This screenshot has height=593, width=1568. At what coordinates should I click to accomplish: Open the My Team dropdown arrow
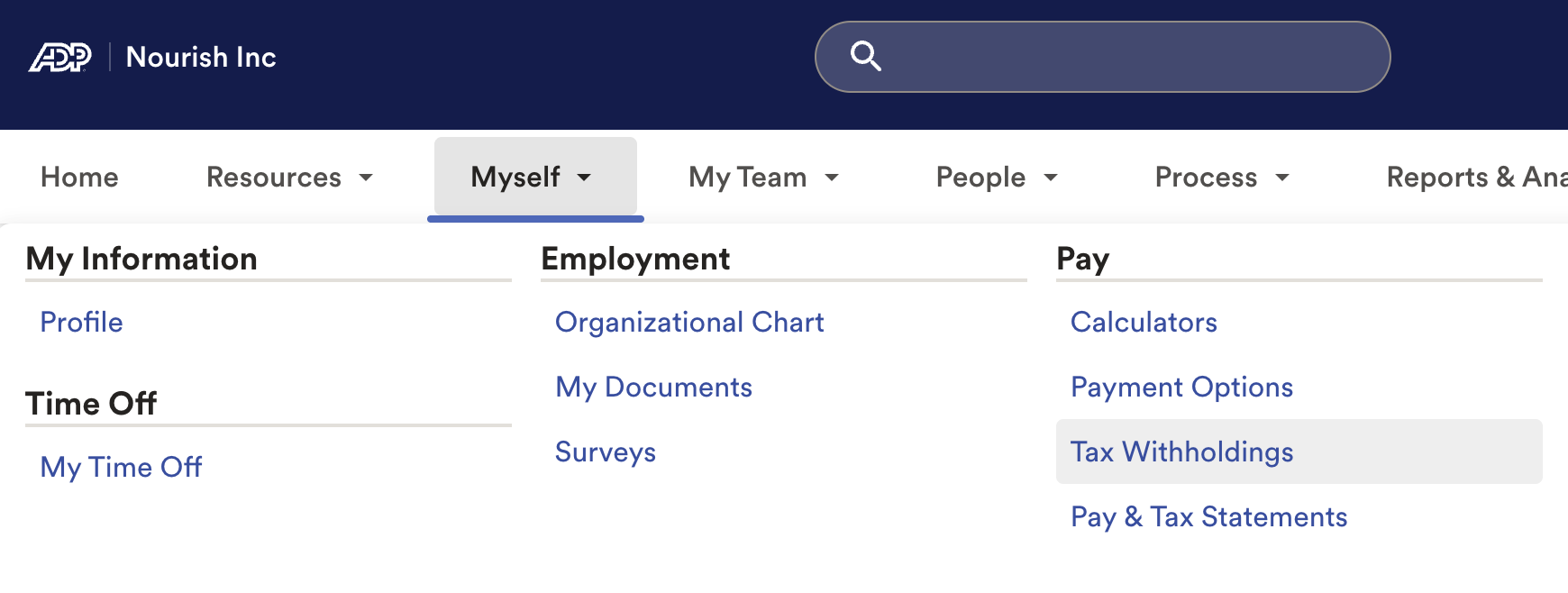[832, 178]
